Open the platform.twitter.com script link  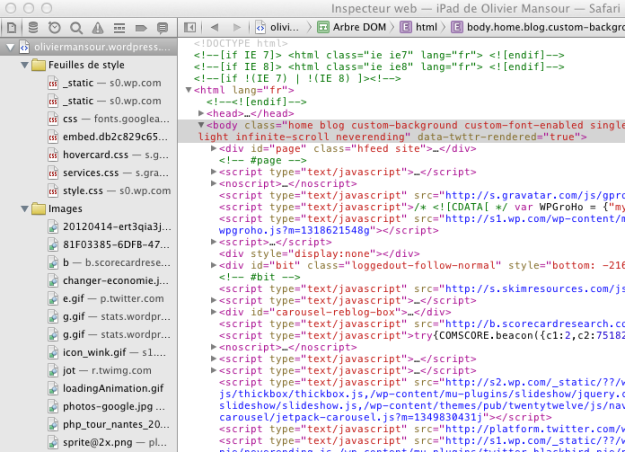coord(535,429)
